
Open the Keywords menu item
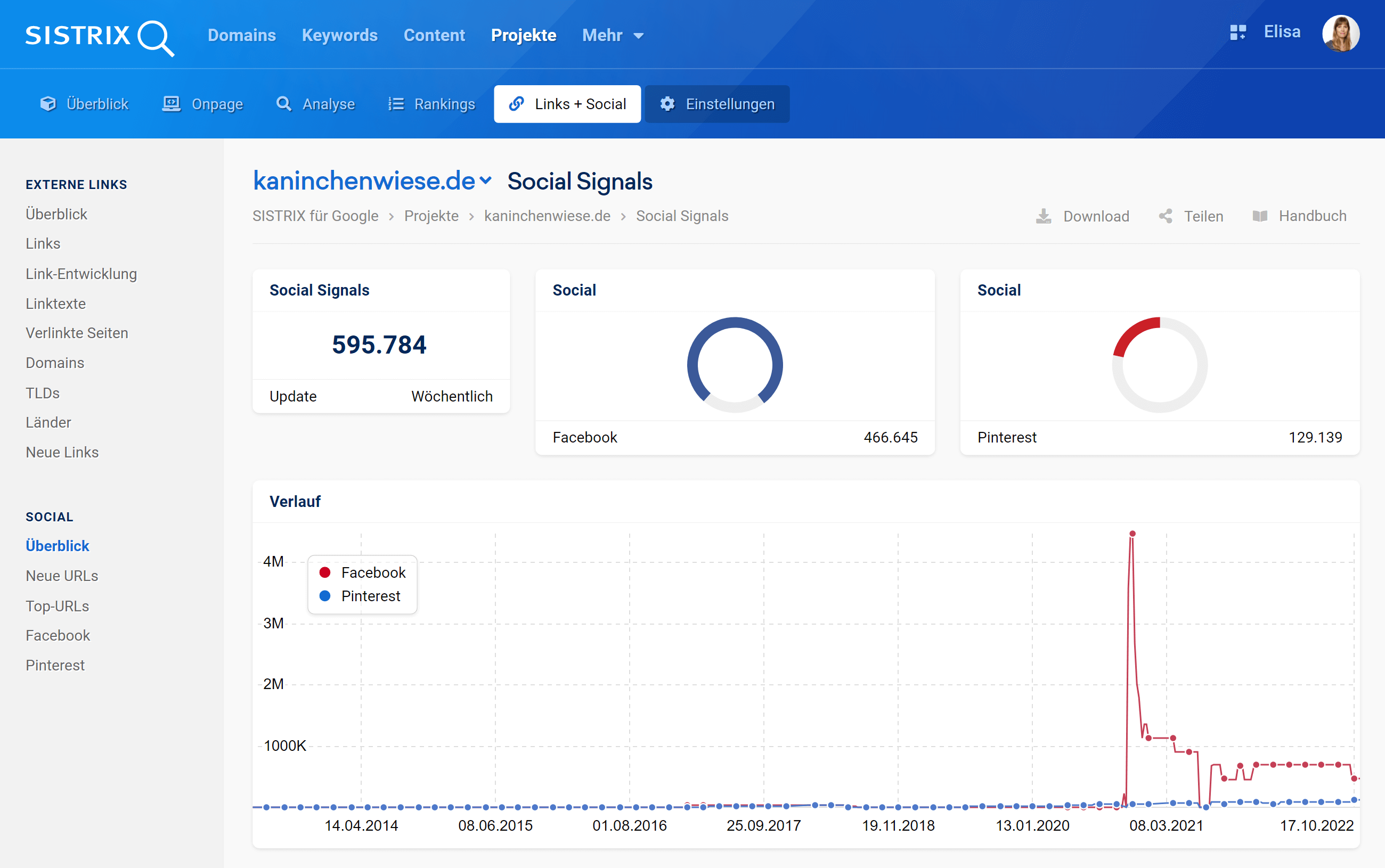point(339,36)
